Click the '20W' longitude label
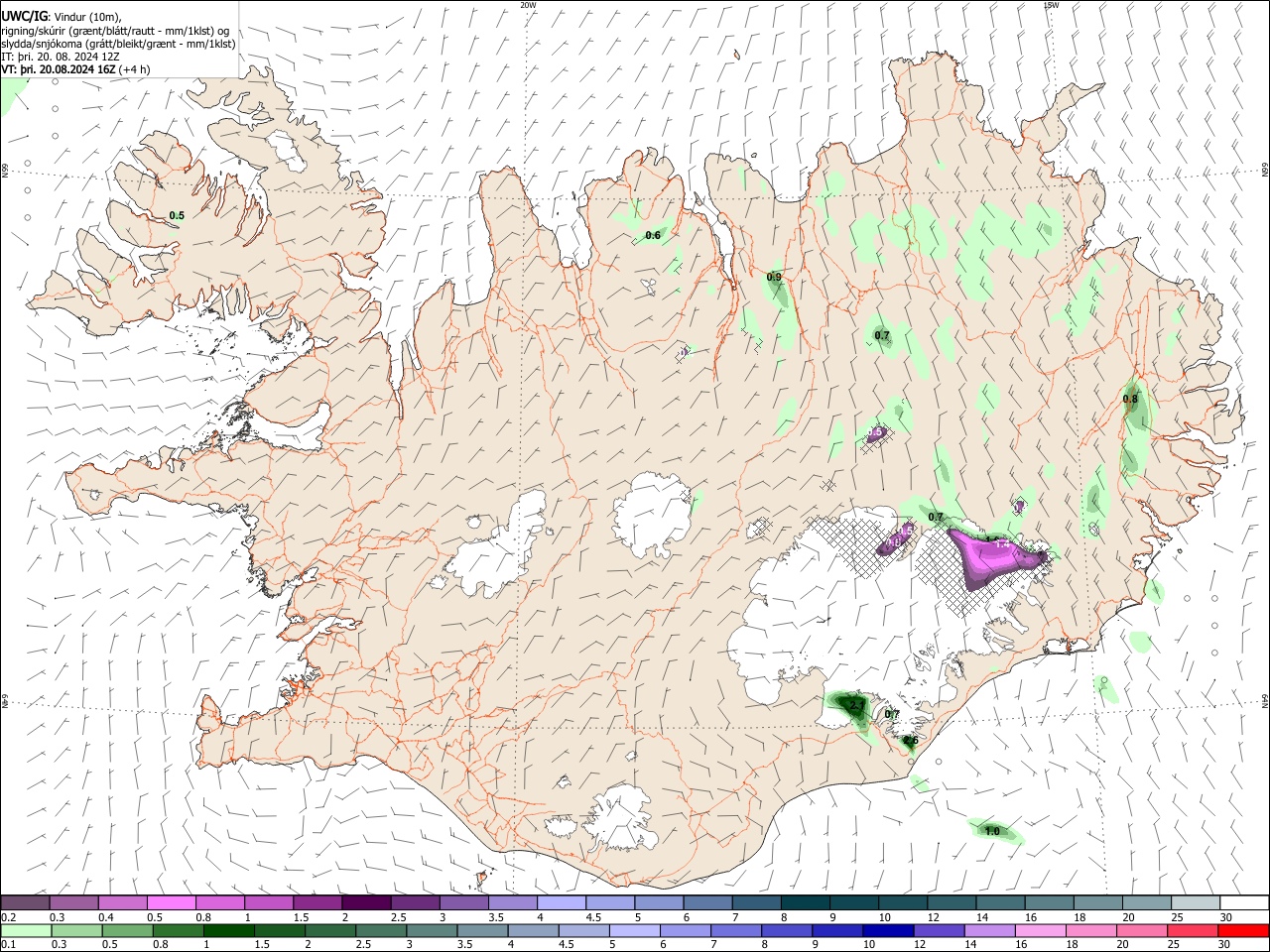Screen dimensions: 1270x952 click(528, 5)
